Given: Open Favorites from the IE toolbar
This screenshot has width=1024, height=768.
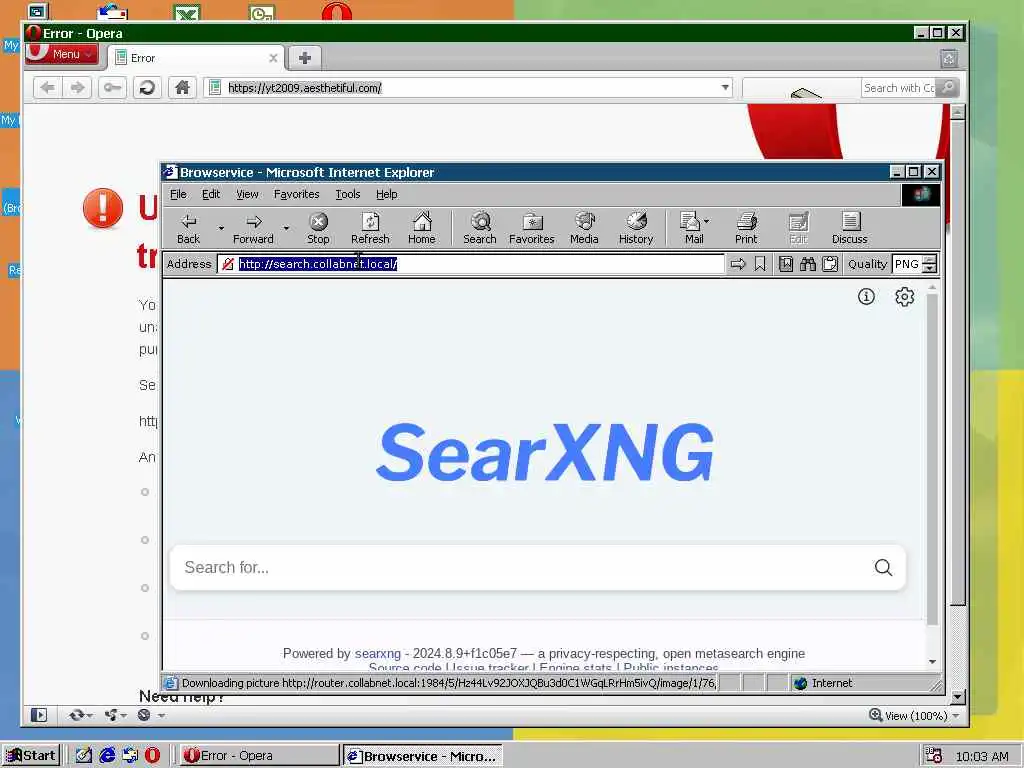Looking at the screenshot, I should tap(532, 228).
